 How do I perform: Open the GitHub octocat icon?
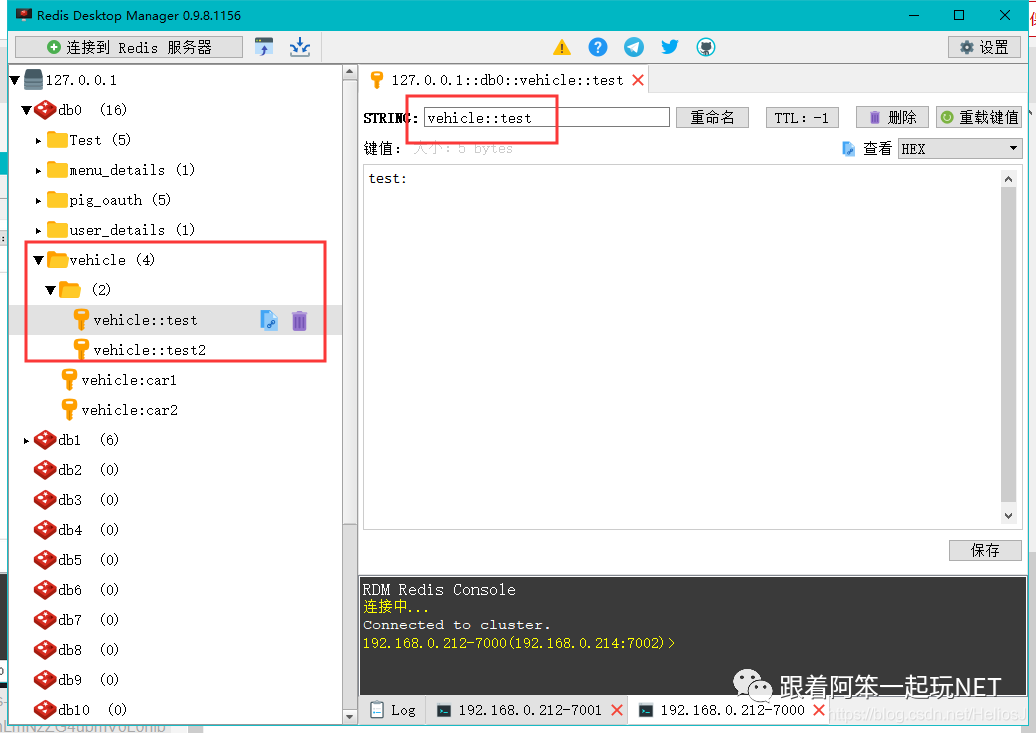[x=706, y=47]
